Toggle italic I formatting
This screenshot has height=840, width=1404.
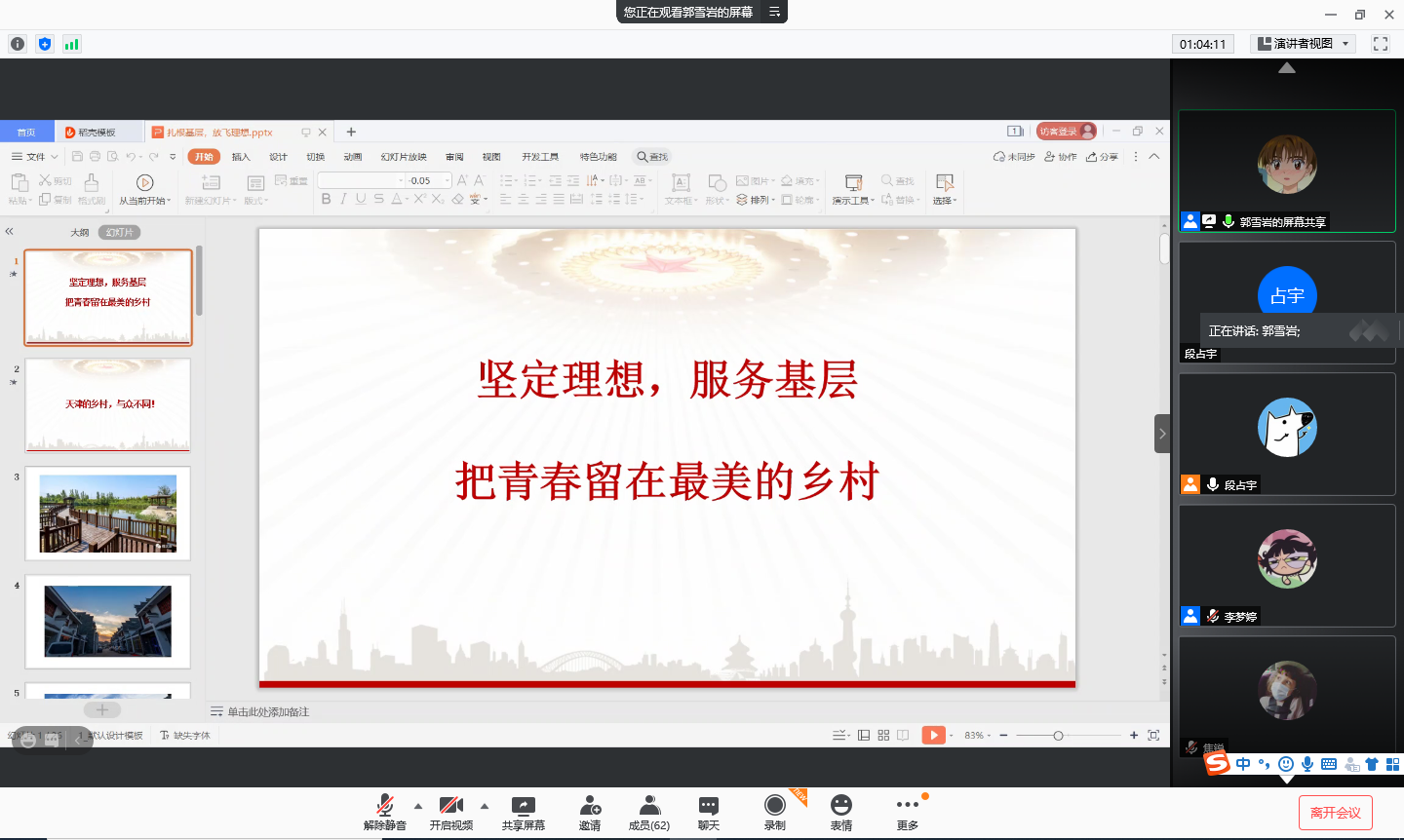(343, 199)
